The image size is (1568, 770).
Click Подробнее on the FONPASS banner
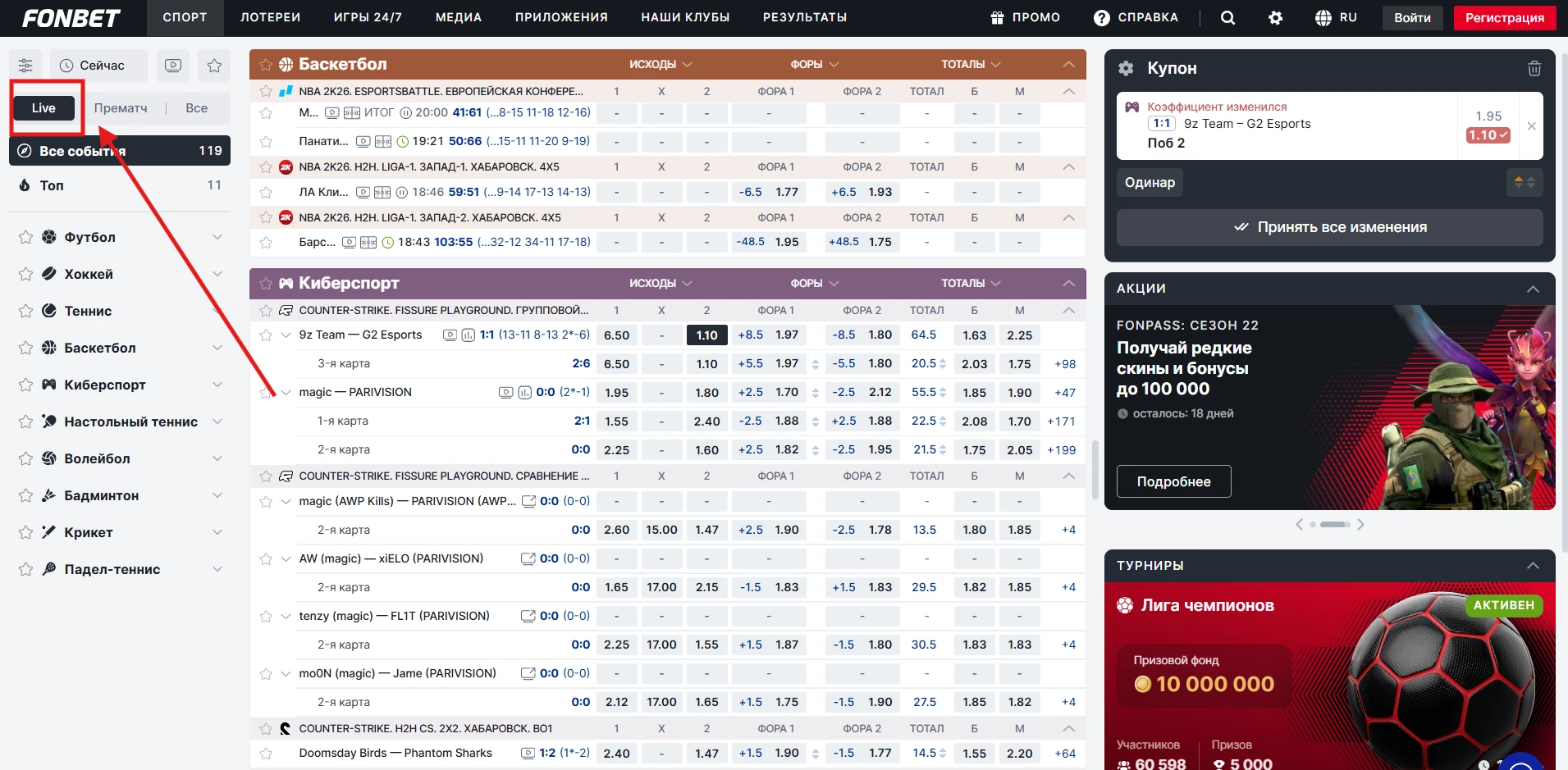click(1173, 481)
